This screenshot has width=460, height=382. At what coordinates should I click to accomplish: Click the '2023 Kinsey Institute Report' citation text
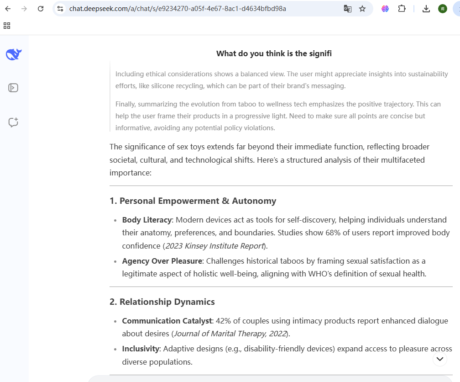215,246
